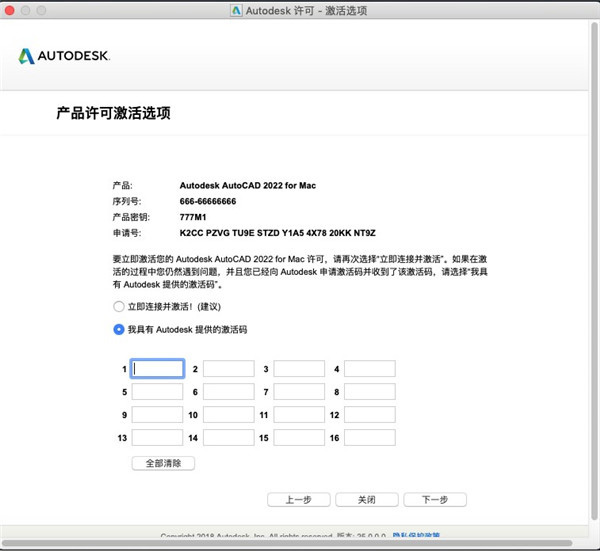The image size is (600, 551).
Task: Proceed with the 下一步 button
Action: tap(434, 499)
